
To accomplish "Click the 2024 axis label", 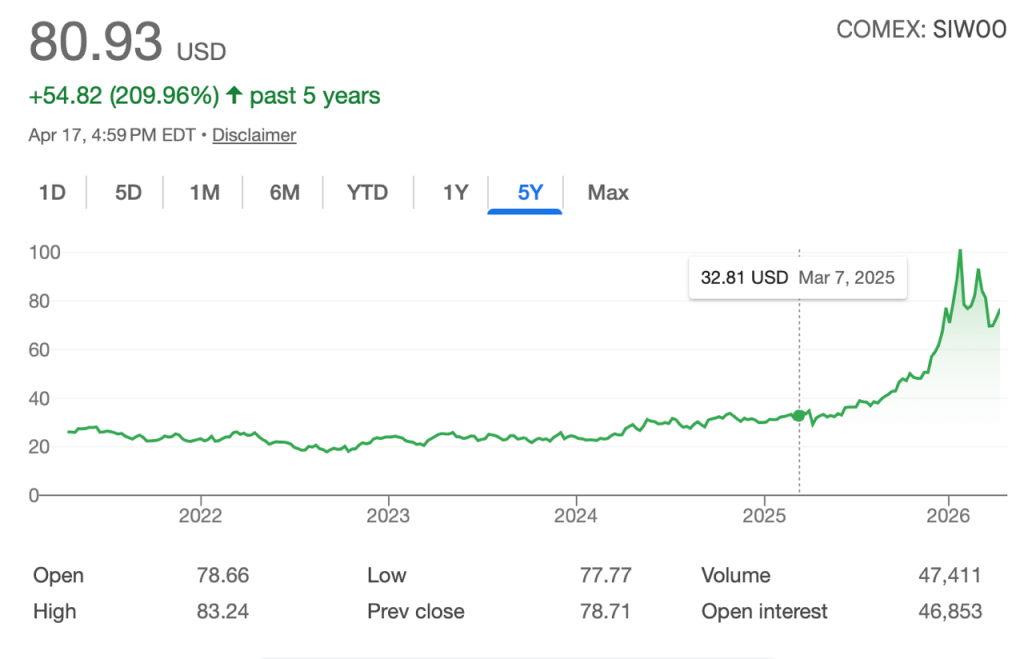I will pyautogui.click(x=576, y=516).
